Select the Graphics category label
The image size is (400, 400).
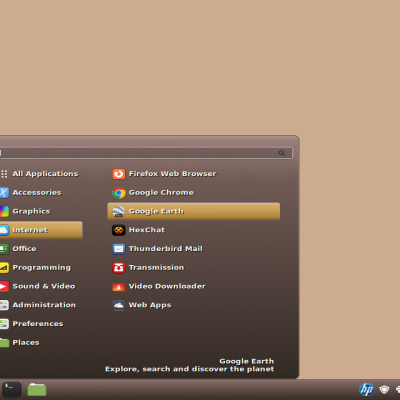(31, 211)
